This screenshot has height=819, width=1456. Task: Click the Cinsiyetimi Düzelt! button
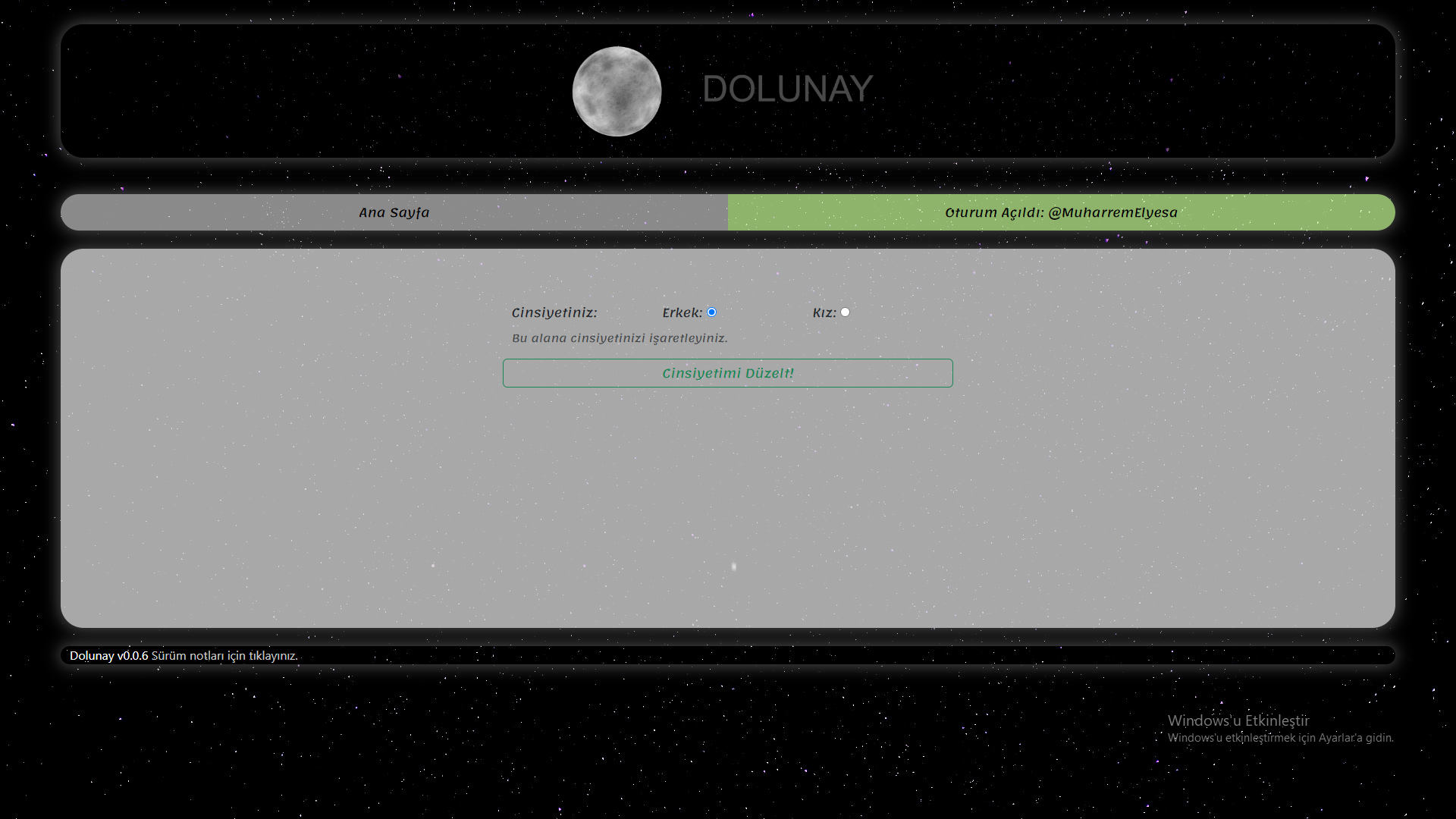(x=727, y=372)
